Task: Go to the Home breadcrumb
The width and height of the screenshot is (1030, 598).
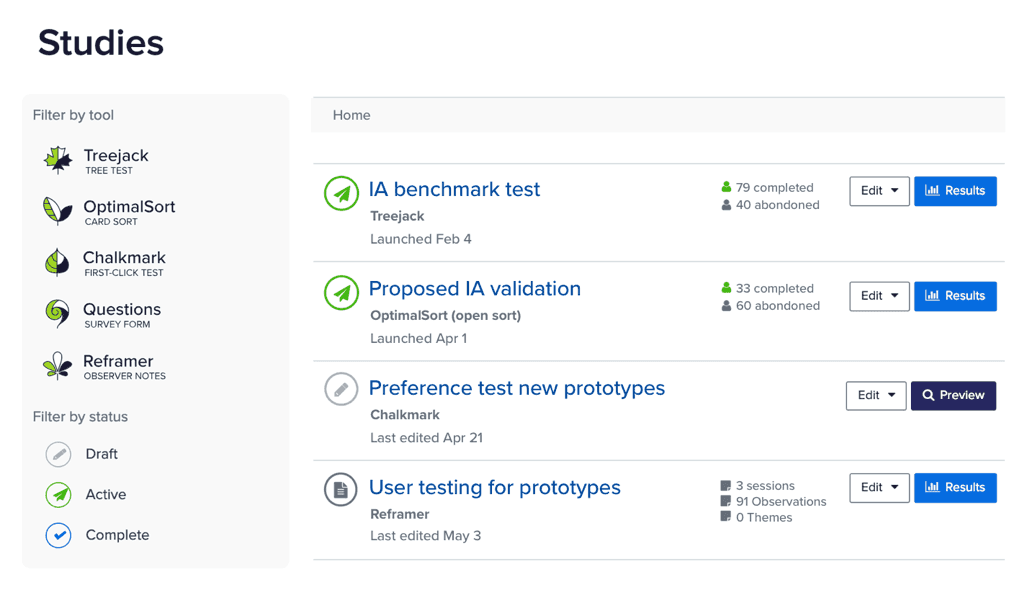Action: pos(351,116)
